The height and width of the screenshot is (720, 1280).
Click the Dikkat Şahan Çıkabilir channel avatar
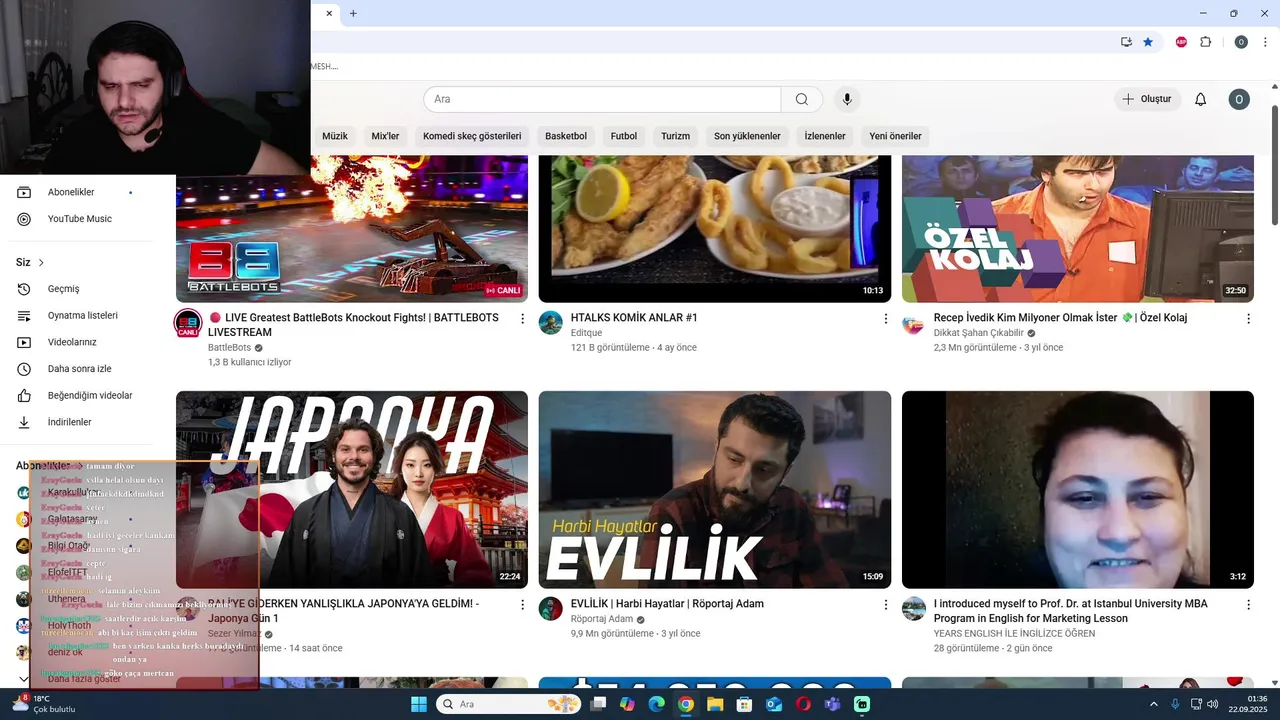click(x=914, y=323)
